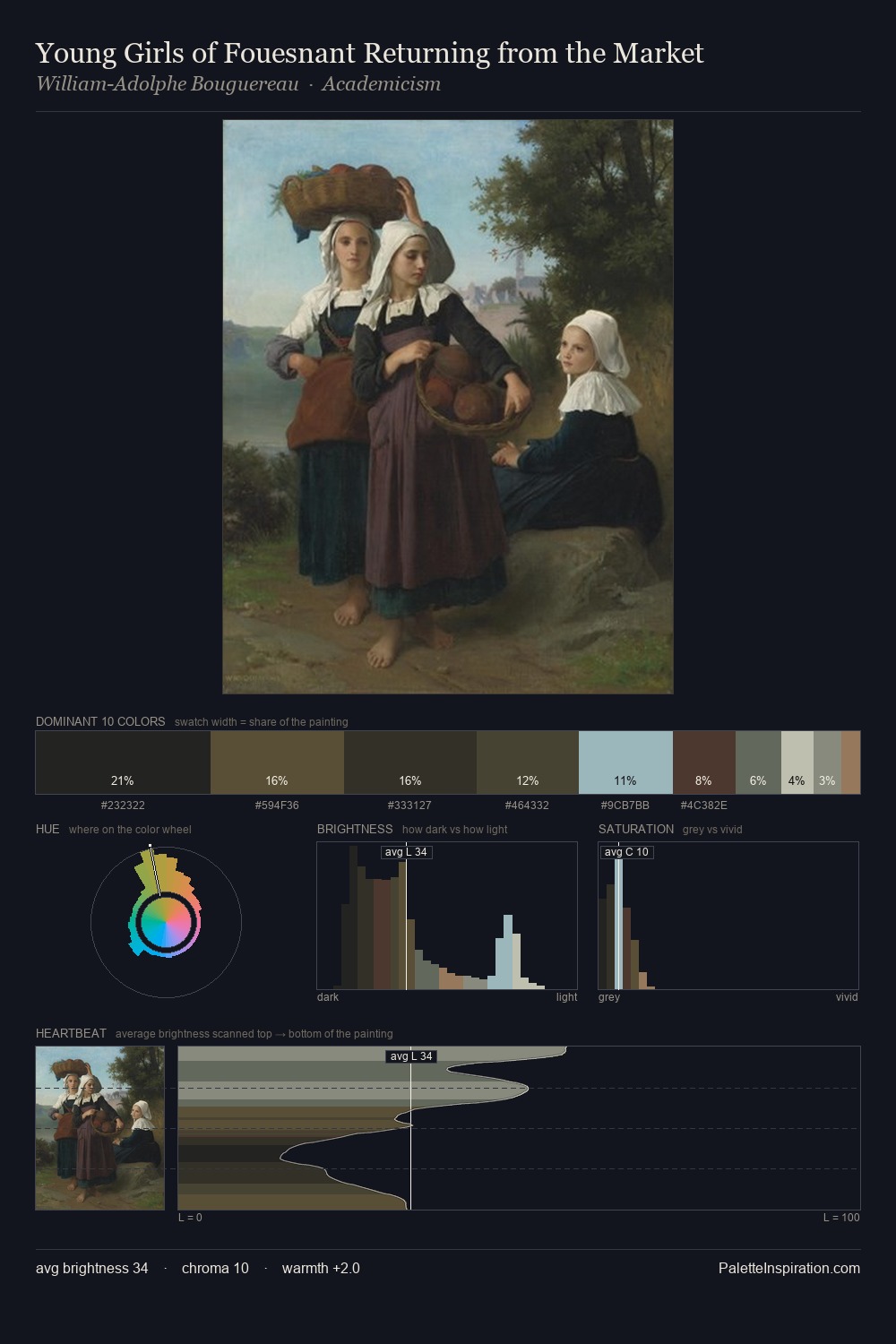This screenshot has height=1344, width=896.
Task: Click the hex code label #333127
Action: pyautogui.click(x=410, y=806)
